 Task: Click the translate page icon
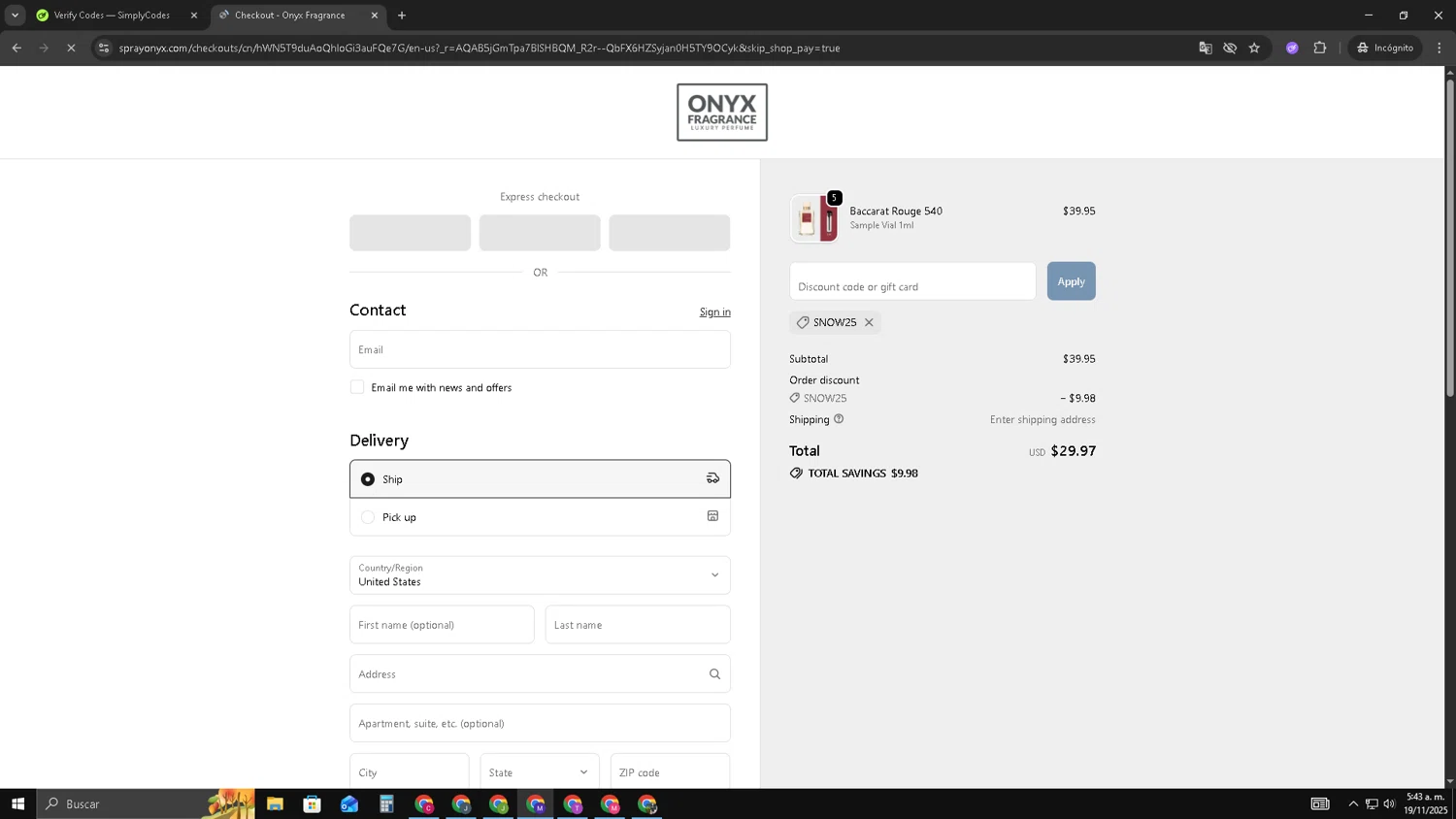coord(1206,48)
